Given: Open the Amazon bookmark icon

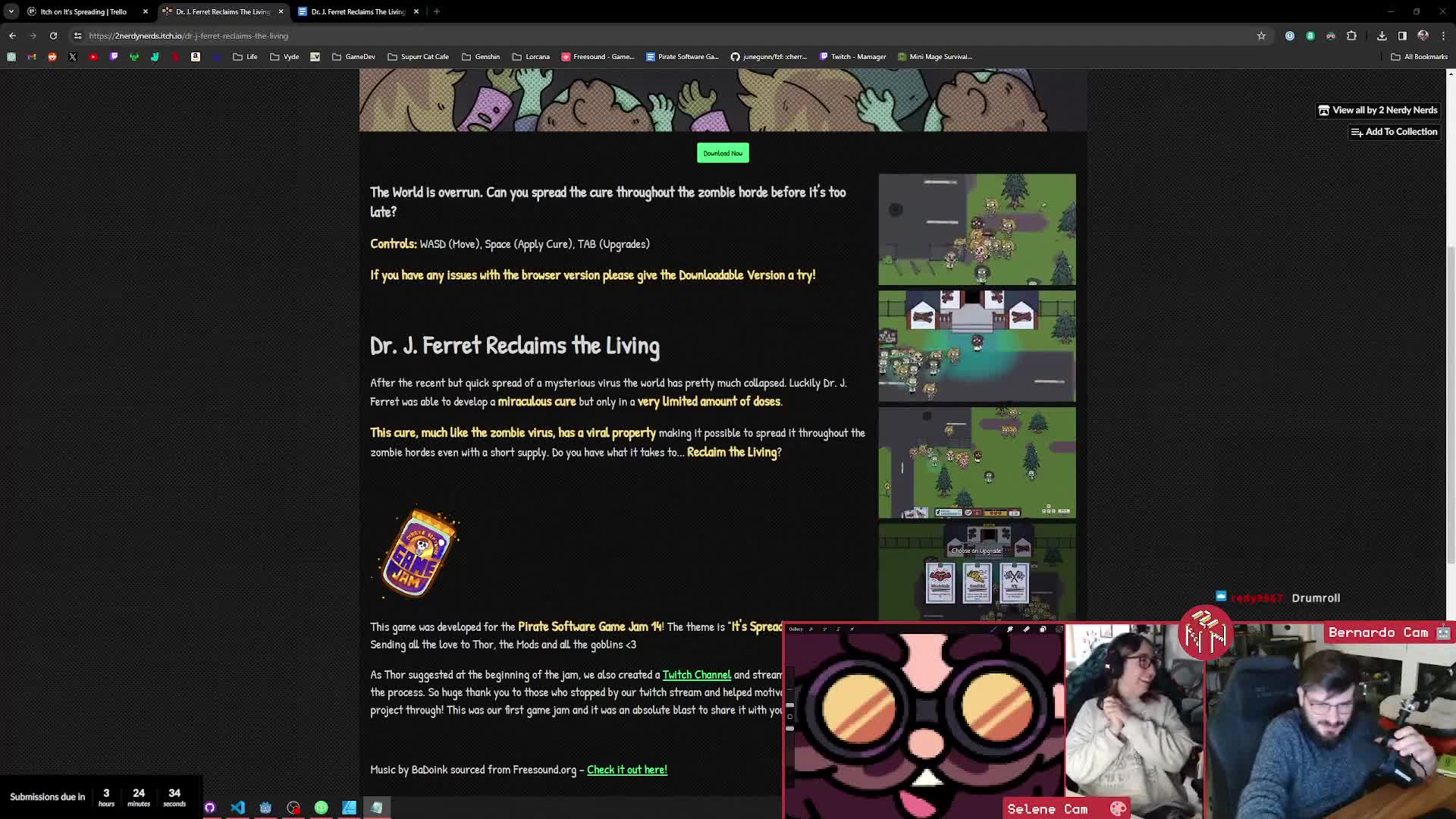Looking at the screenshot, I should click(196, 57).
